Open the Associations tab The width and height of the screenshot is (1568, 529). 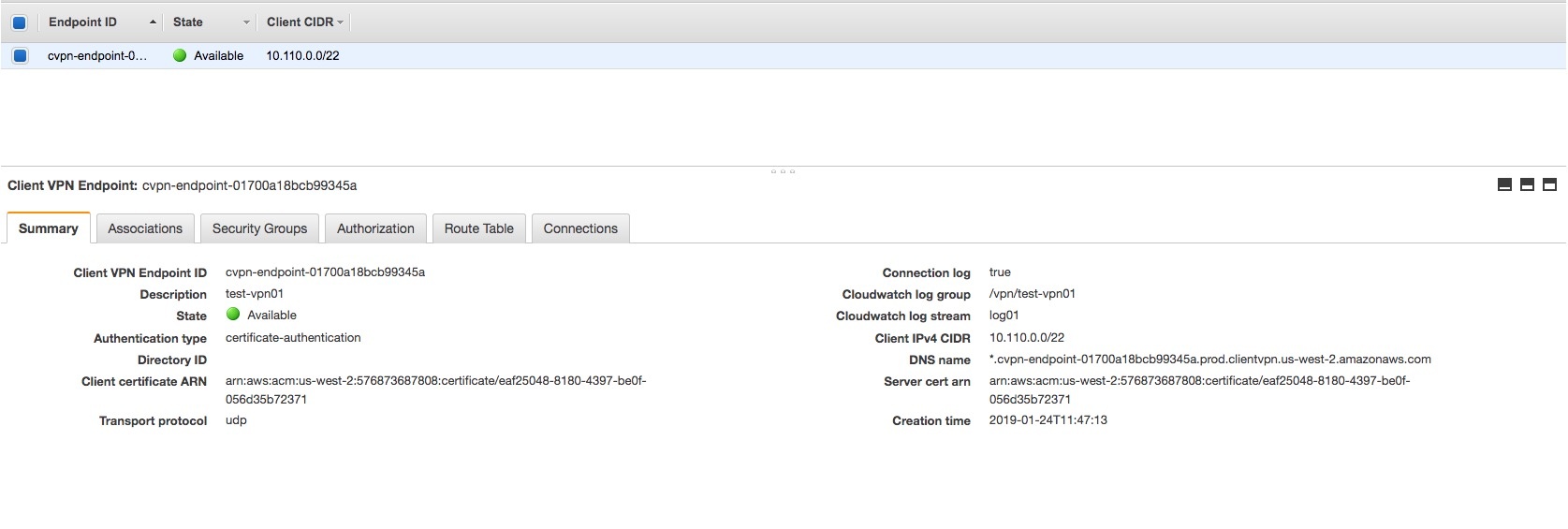pyautogui.click(x=145, y=228)
